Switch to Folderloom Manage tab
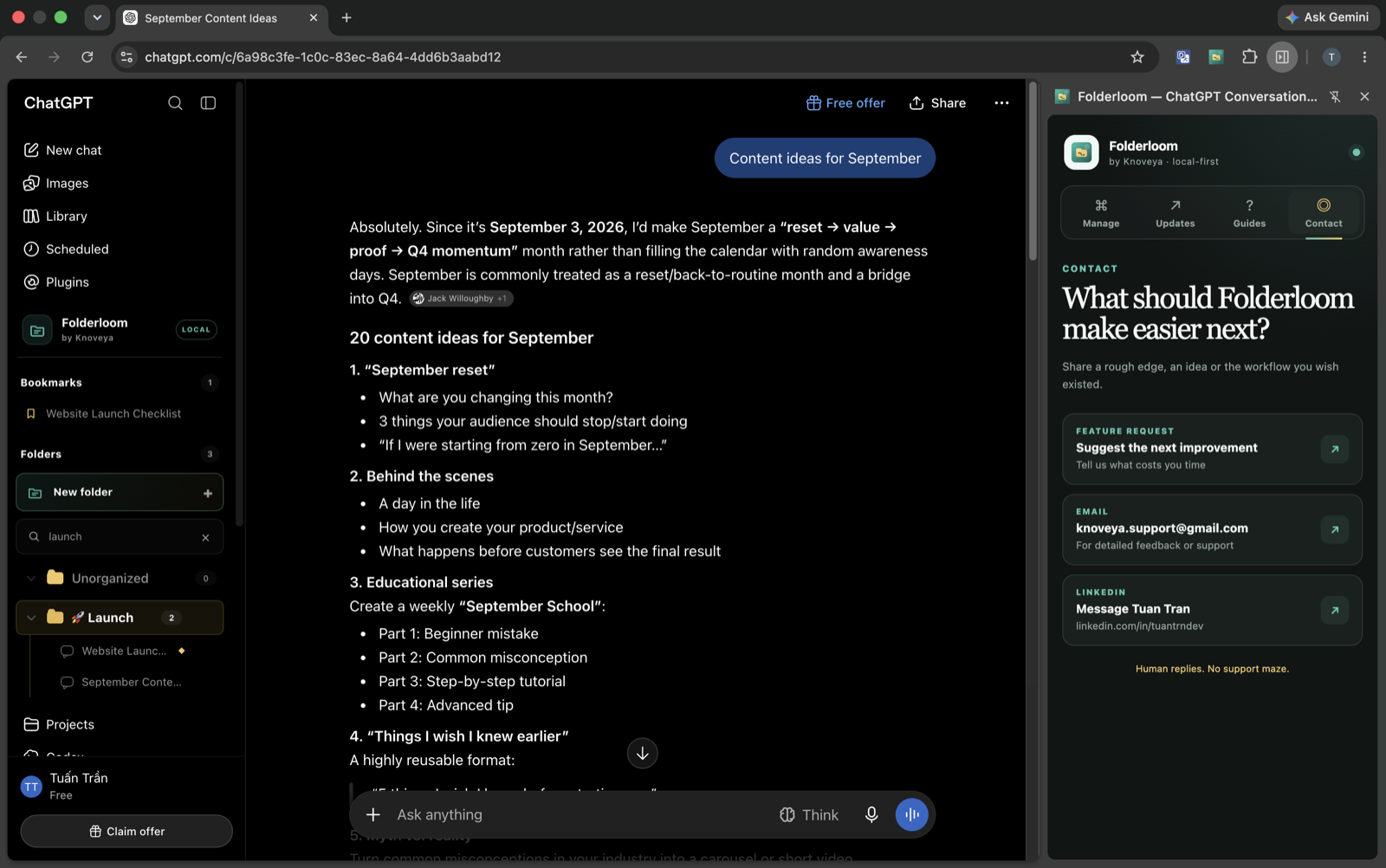The width and height of the screenshot is (1386, 868). (x=1101, y=213)
